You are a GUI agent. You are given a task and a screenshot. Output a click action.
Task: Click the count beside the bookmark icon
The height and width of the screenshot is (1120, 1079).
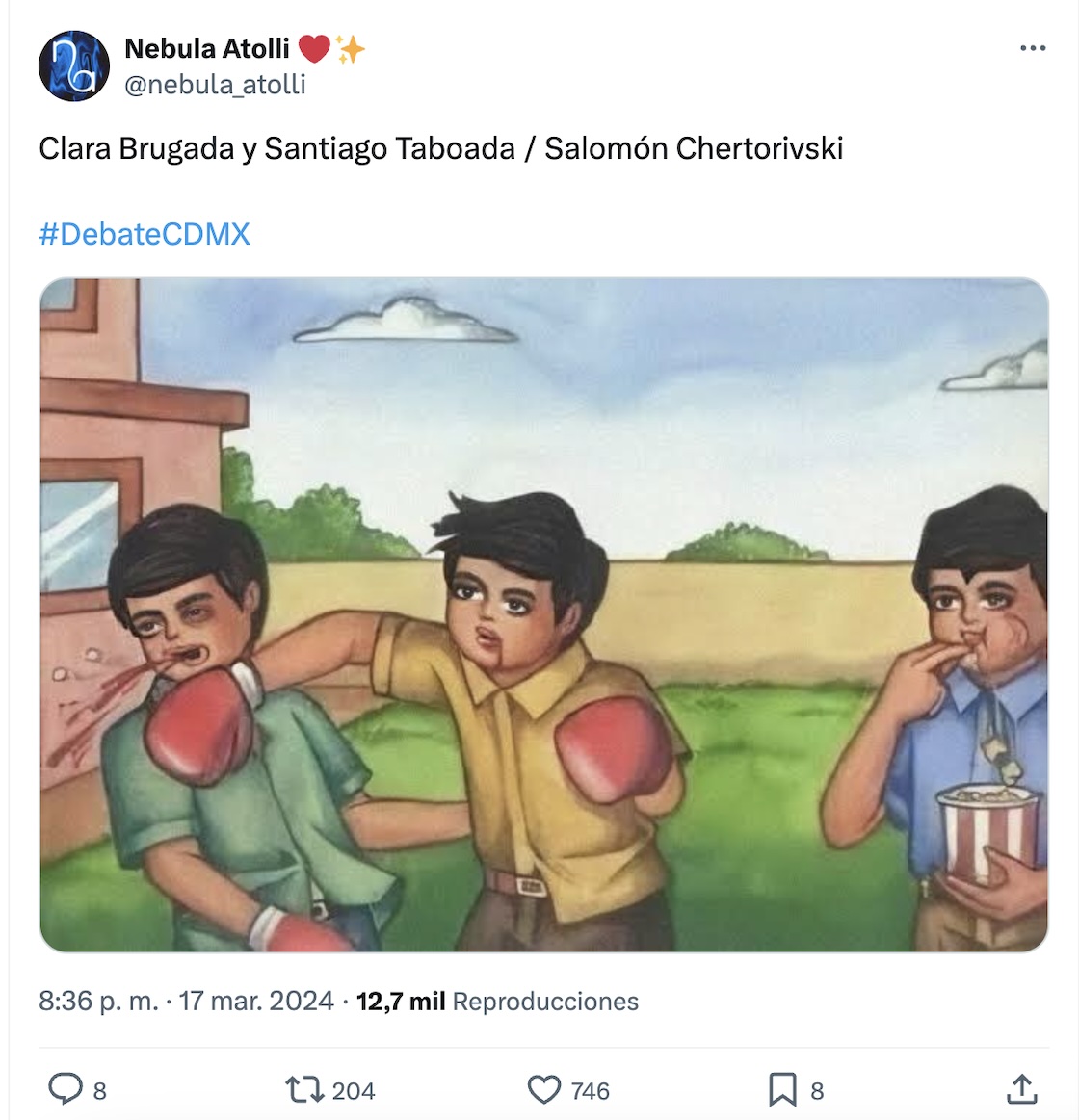(x=817, y=1091)
